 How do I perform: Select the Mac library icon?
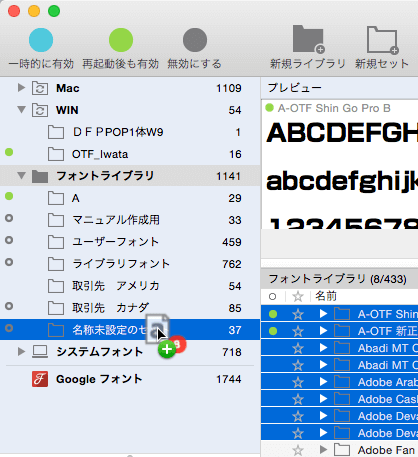40,88
